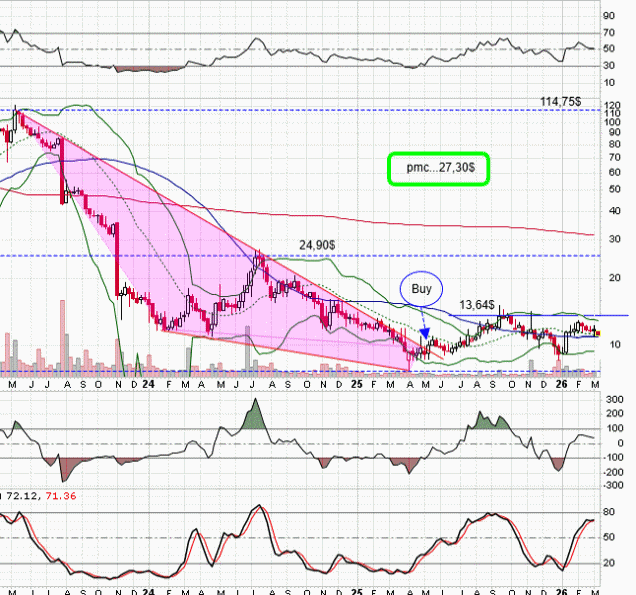Click the 114,75$ resistance label

tap(560, 101)
